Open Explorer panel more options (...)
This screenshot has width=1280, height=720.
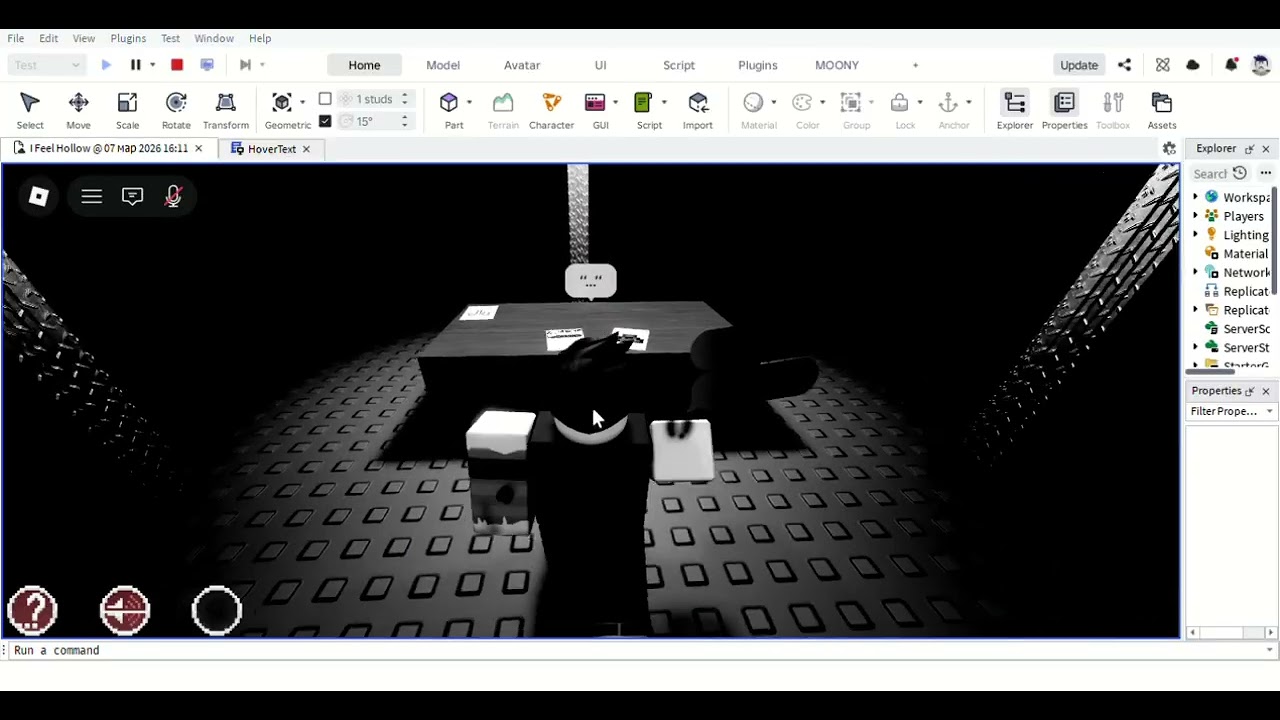pyautogui.click(x=1266, y=173)
